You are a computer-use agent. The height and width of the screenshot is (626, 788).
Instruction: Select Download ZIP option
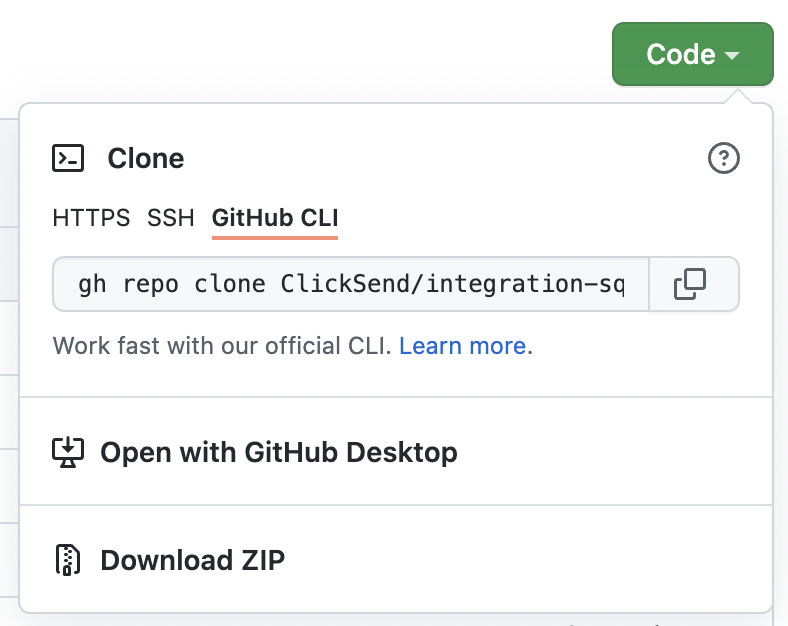(396, 560)
